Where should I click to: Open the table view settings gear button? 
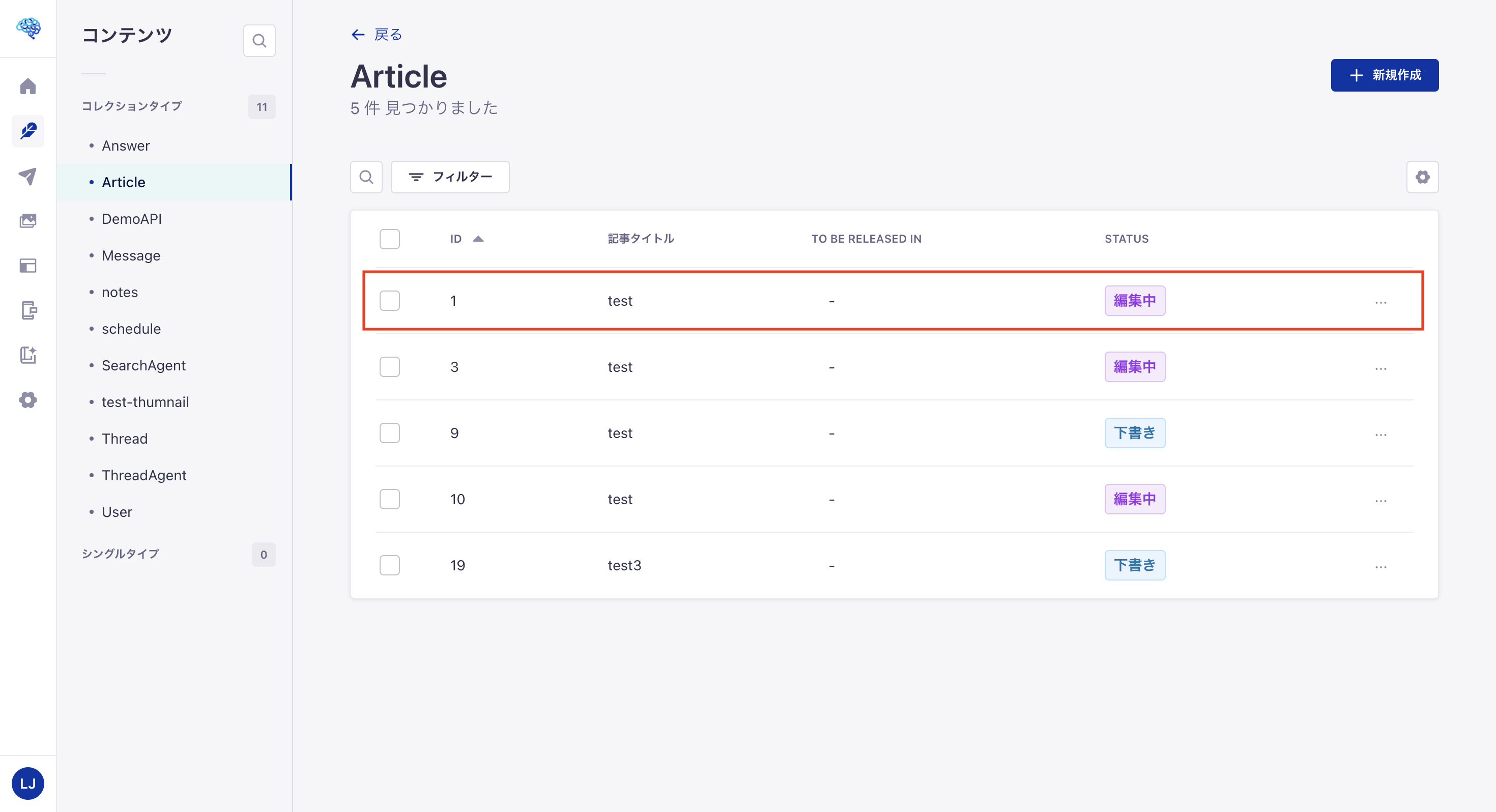pos(1422,177)
